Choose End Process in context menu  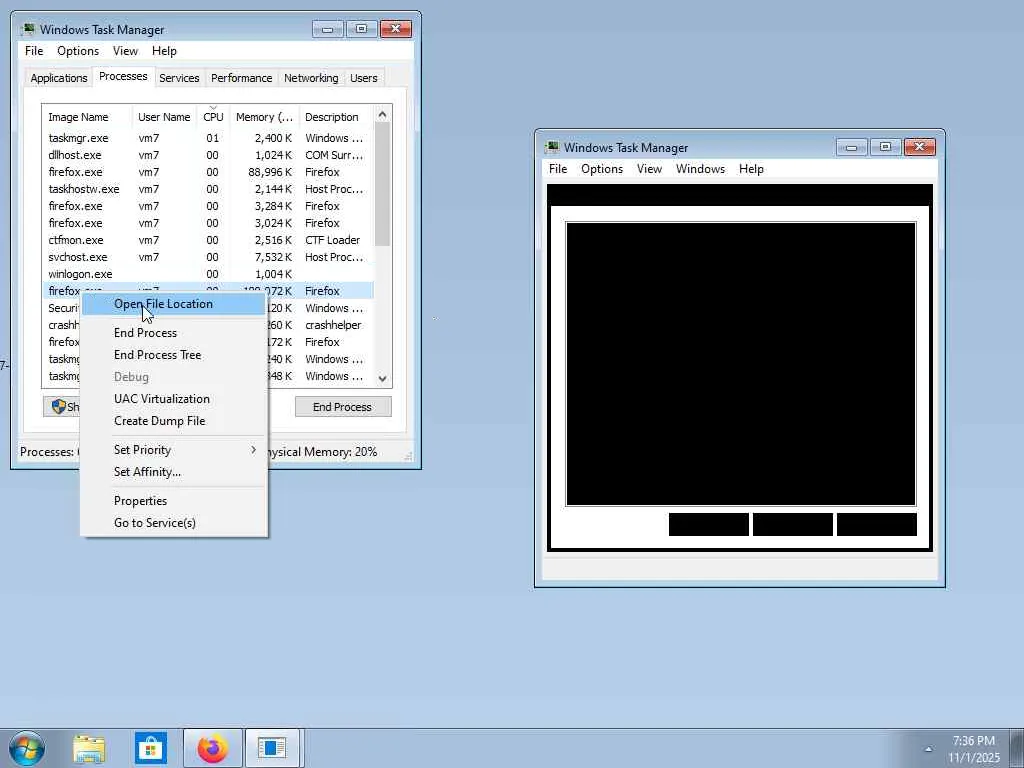(x=173, y=332)
